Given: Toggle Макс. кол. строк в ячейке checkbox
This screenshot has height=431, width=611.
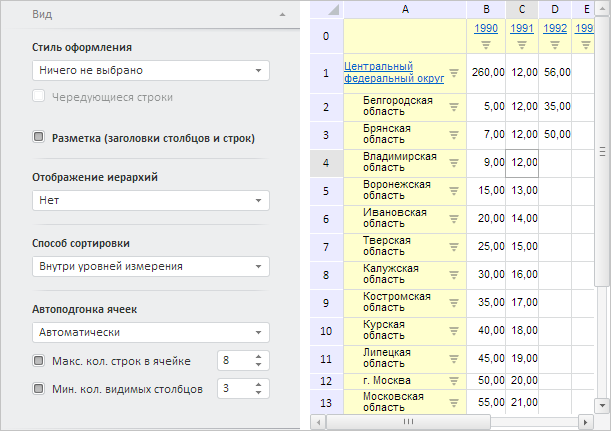Looking at the screenshot, I should tap(39, 360).
